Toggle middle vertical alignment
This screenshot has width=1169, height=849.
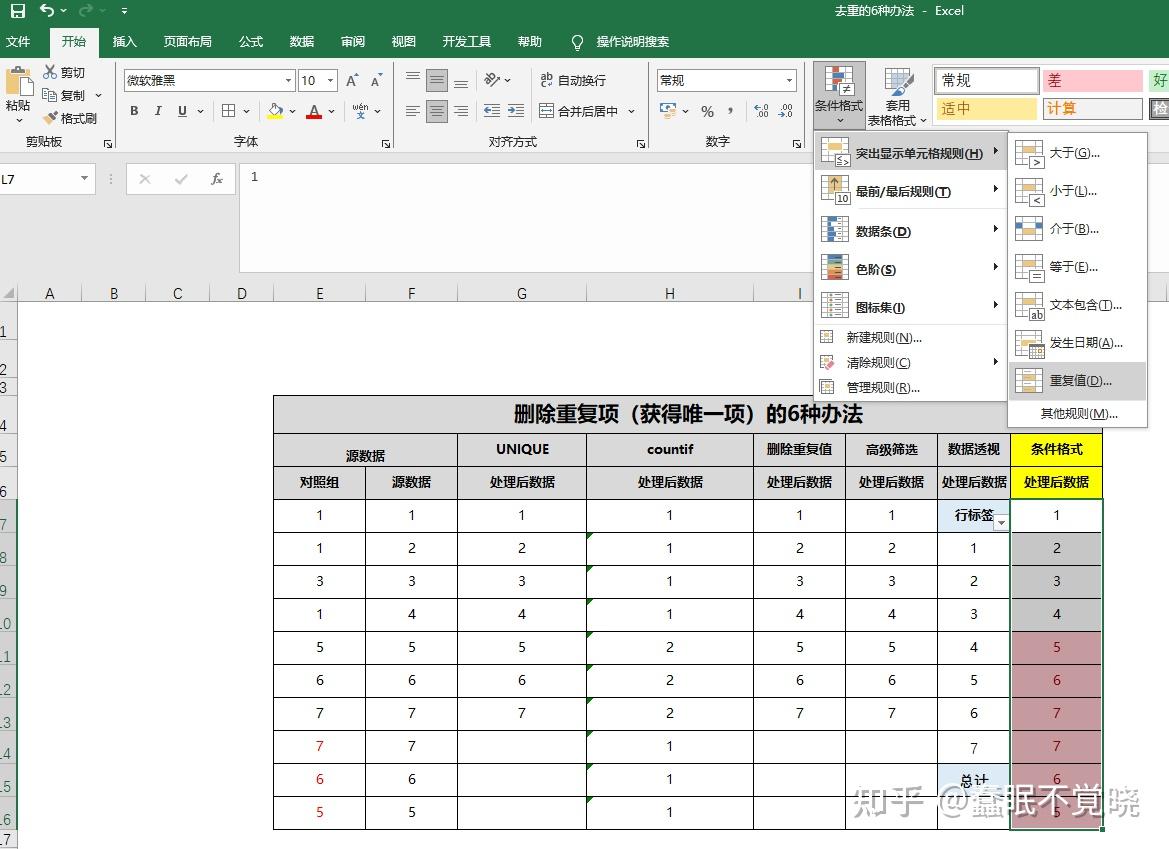click(437, 80)
